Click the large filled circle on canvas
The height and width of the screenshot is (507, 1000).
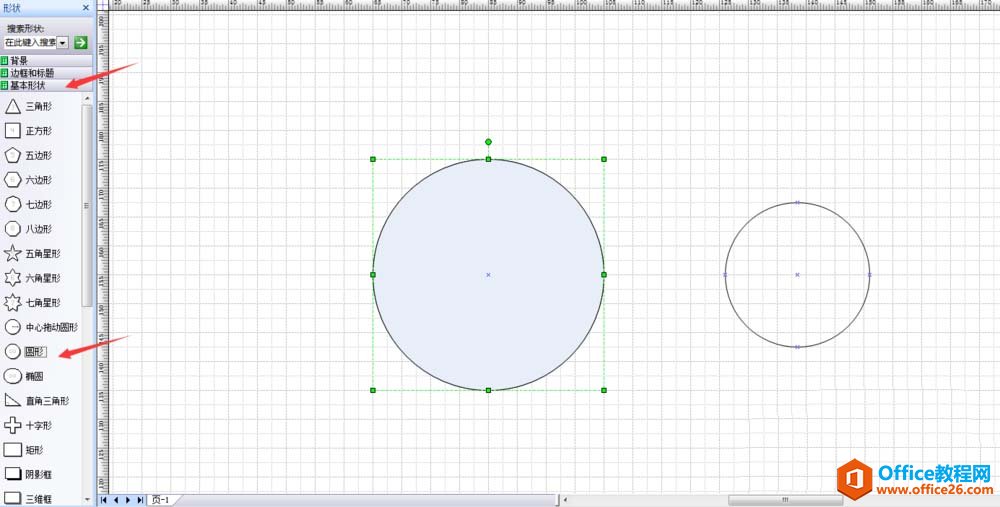[x=489, y=275]
